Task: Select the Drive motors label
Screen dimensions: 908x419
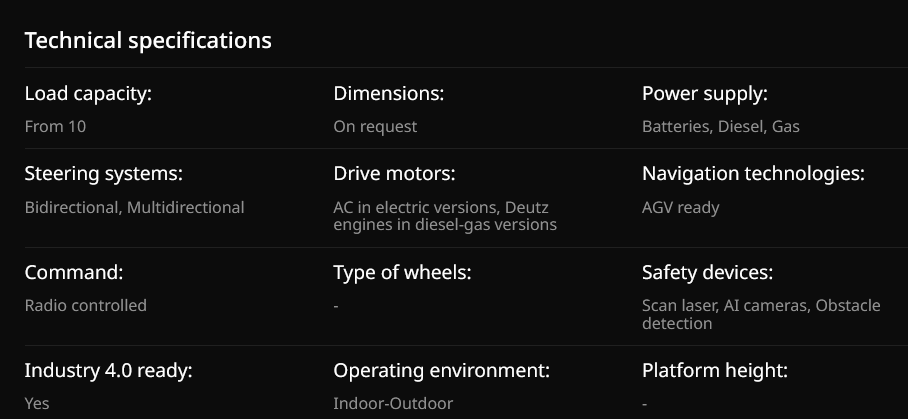Action: click(x=394, y=174)
